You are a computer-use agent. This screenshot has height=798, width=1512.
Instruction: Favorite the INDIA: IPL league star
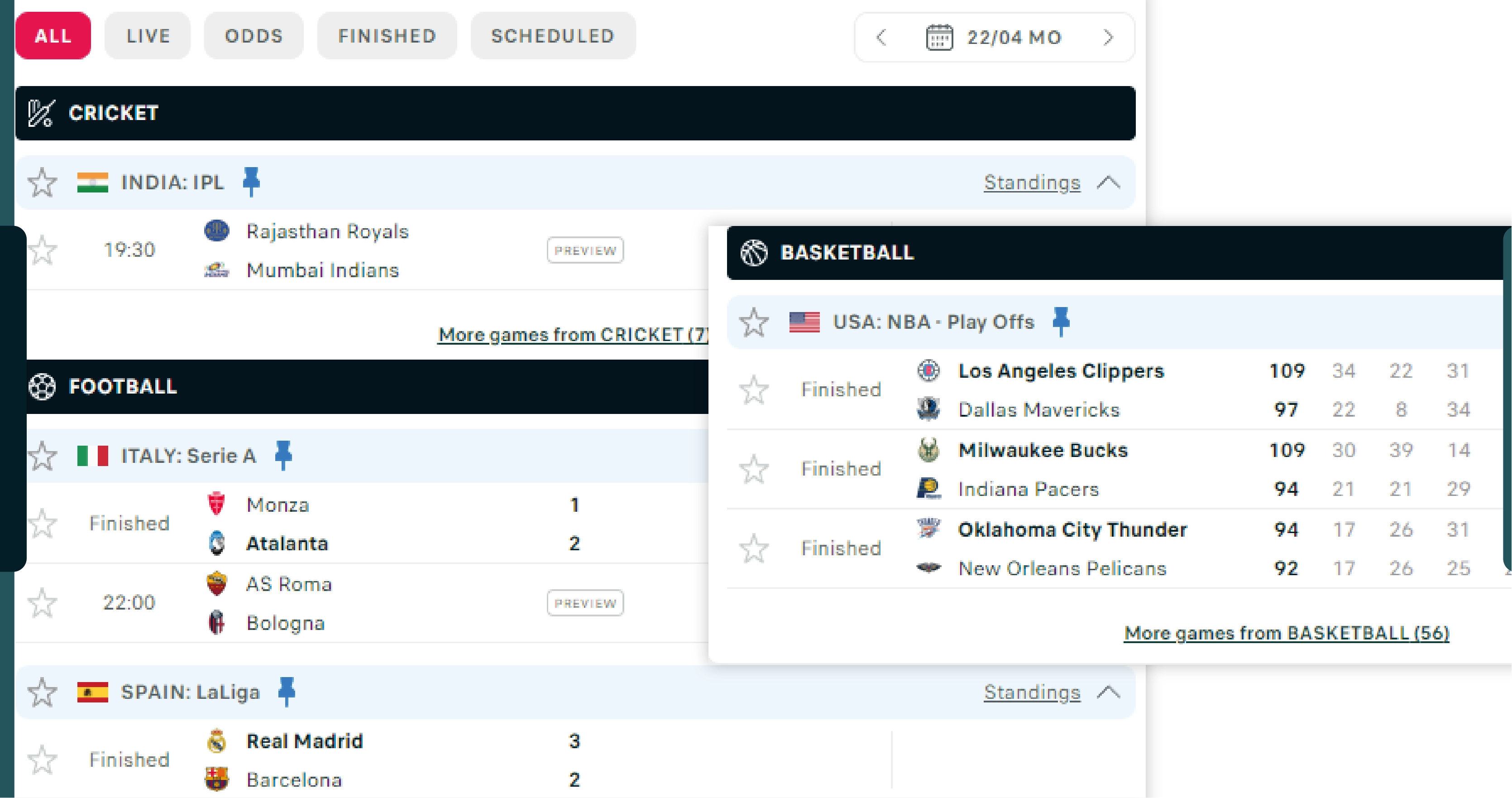click(42, 183)
